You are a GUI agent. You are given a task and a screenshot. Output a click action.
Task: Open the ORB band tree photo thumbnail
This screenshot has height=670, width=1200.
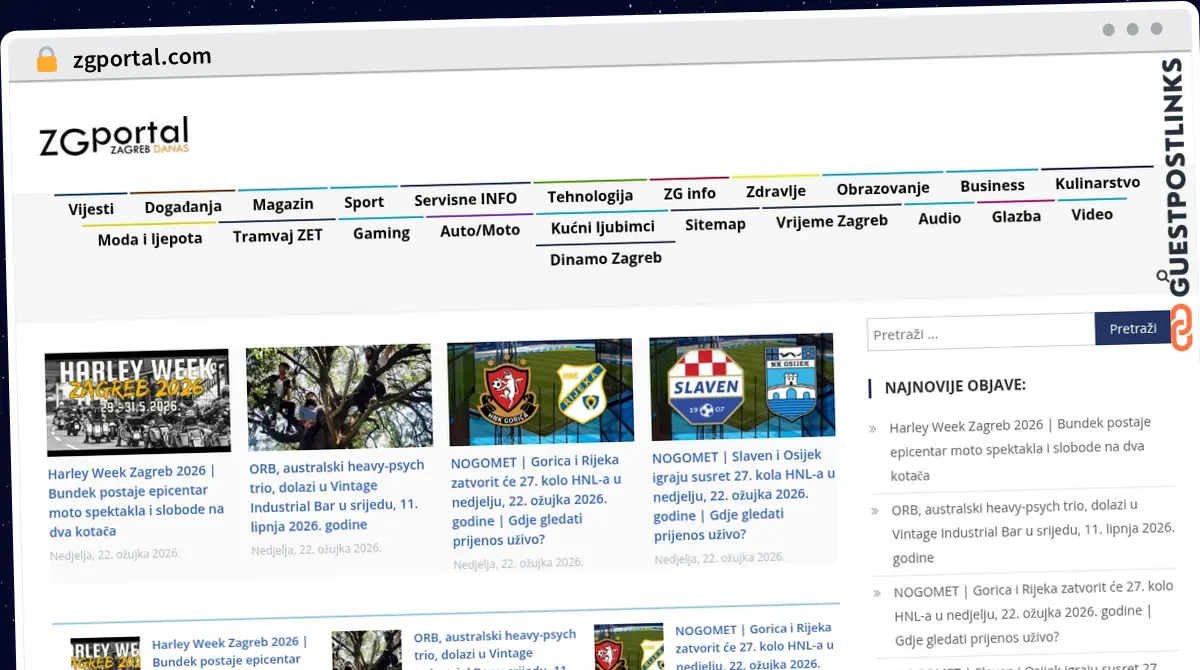(x=339, y=396)
